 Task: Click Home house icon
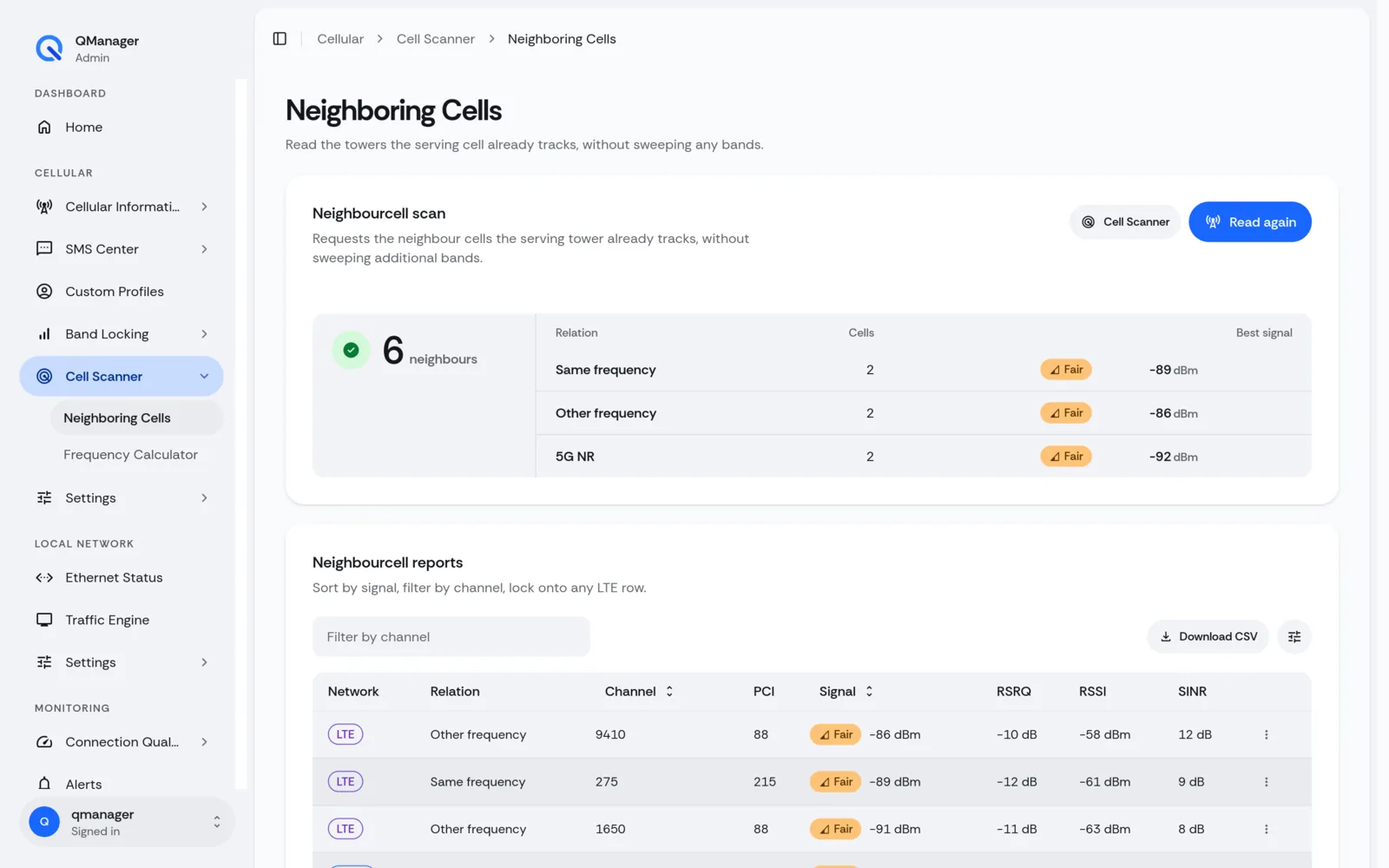pyautogui.click(x=44, y=128)
